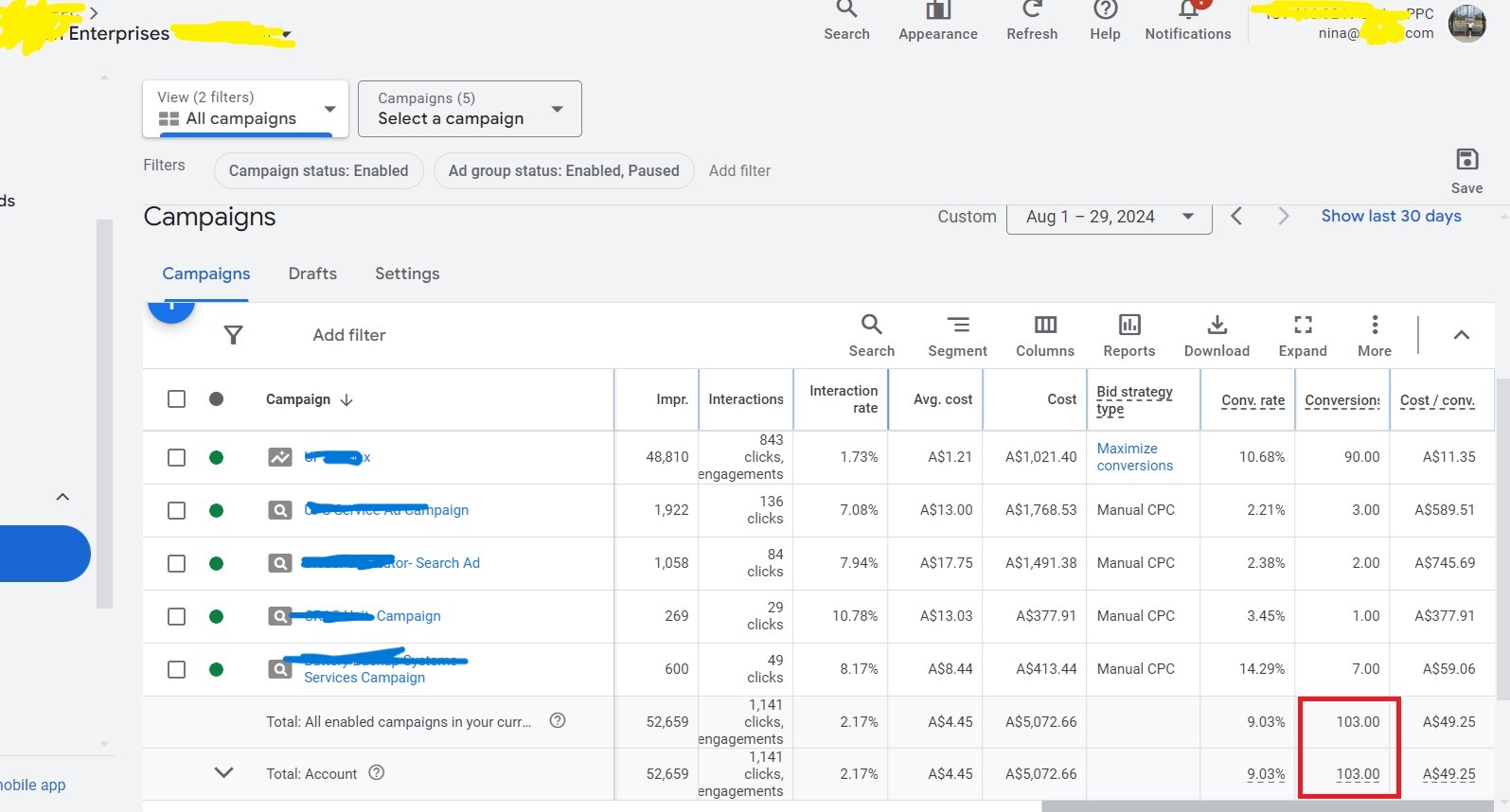Open the Reports icon in table toolbar
Viewport: 1510px width, 812px height.
pyautogui.click(x=1128, y=326)
